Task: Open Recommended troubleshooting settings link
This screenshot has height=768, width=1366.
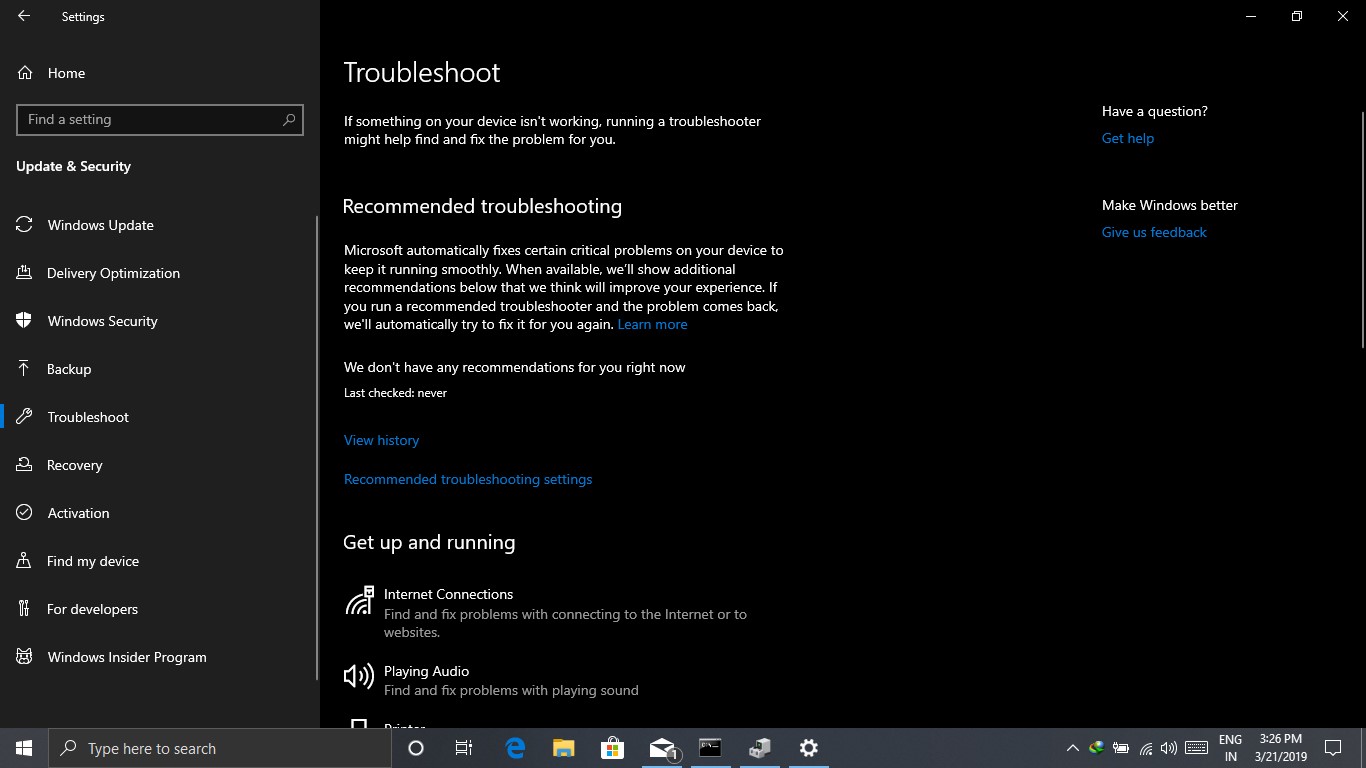Action: pos(468,479)
